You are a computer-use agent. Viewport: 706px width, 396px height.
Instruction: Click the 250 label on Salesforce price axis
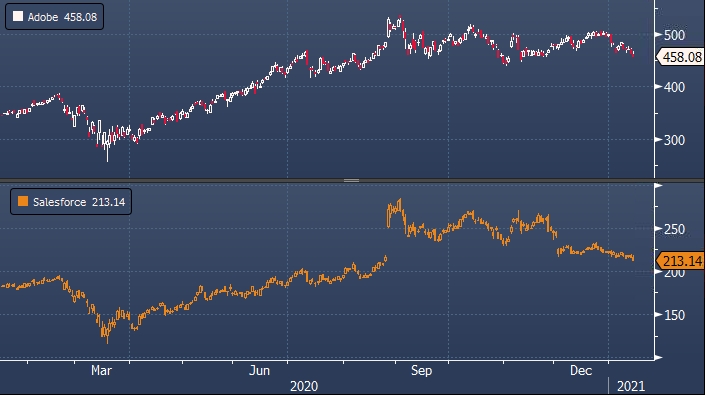674,229
